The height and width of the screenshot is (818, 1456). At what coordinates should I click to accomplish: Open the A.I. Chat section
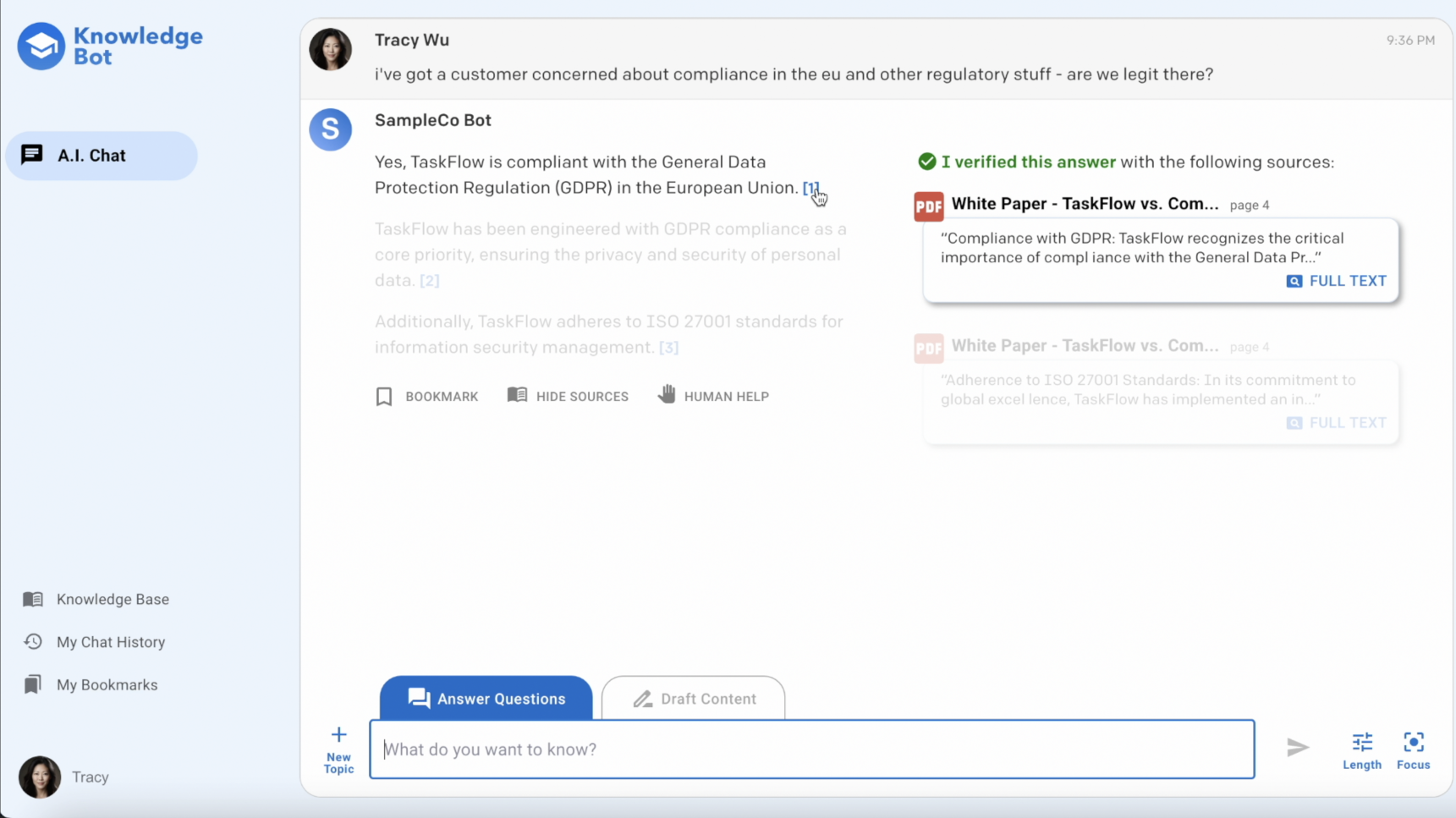click(x=102, y=156)
